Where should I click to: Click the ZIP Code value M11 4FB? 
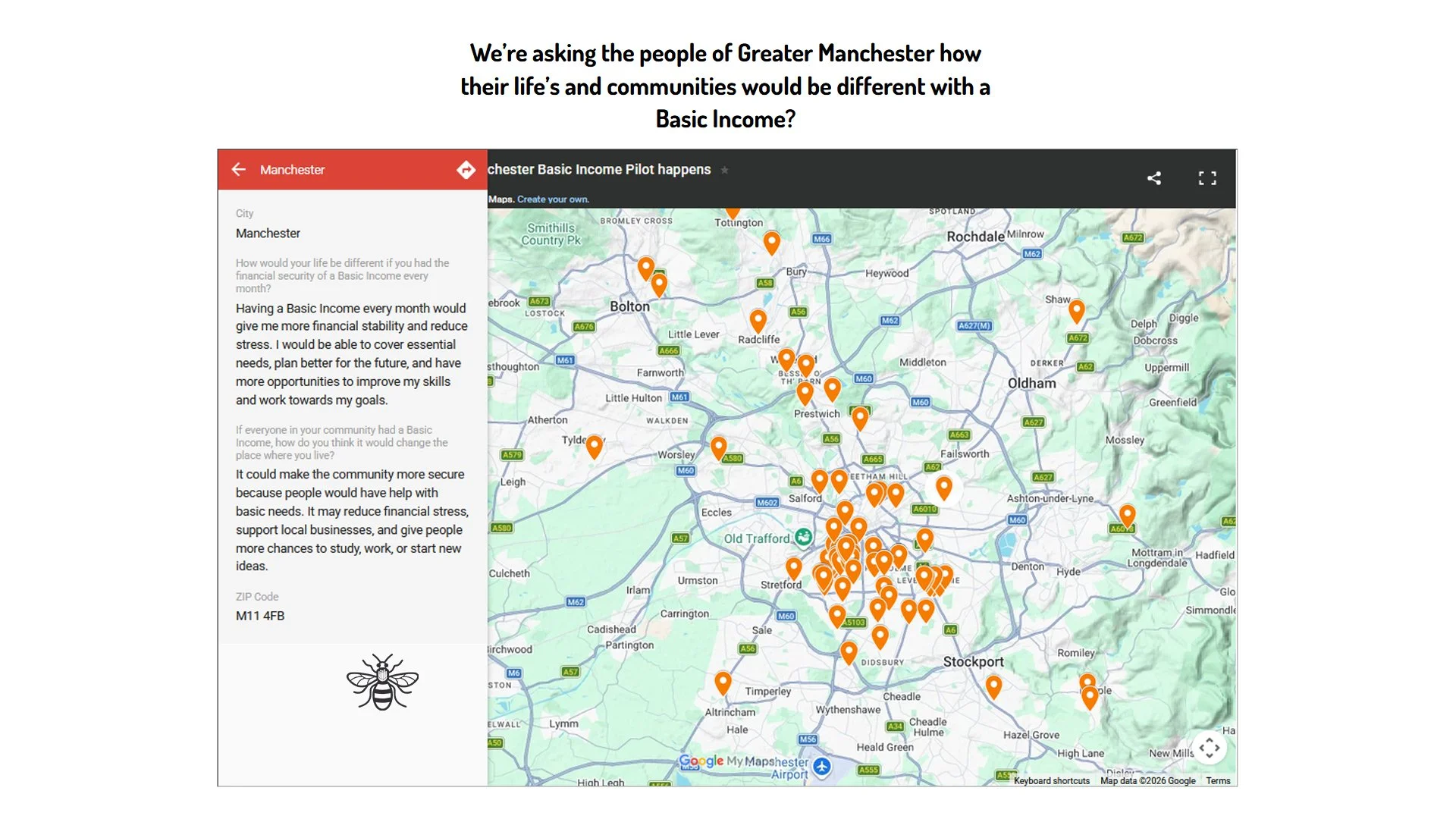(x=260, y=616)
